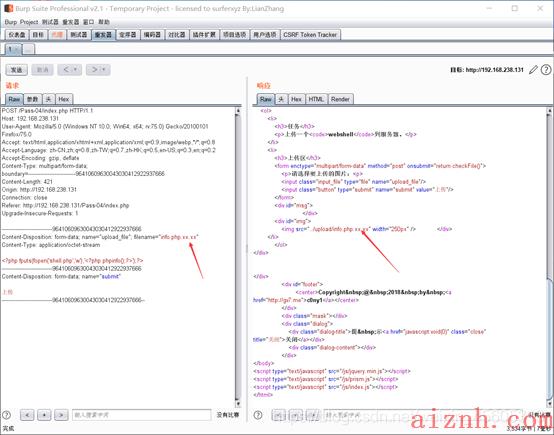Open the 插件扩展 tab
Image resolution: width=554 pixels, height=435 pixels.
point(204,35)
